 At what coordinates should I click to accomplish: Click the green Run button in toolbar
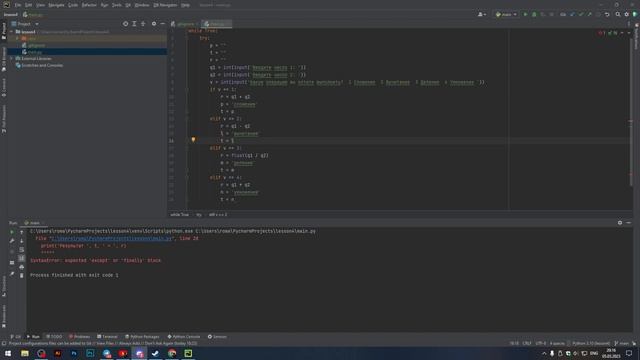[x=525, y=14]
